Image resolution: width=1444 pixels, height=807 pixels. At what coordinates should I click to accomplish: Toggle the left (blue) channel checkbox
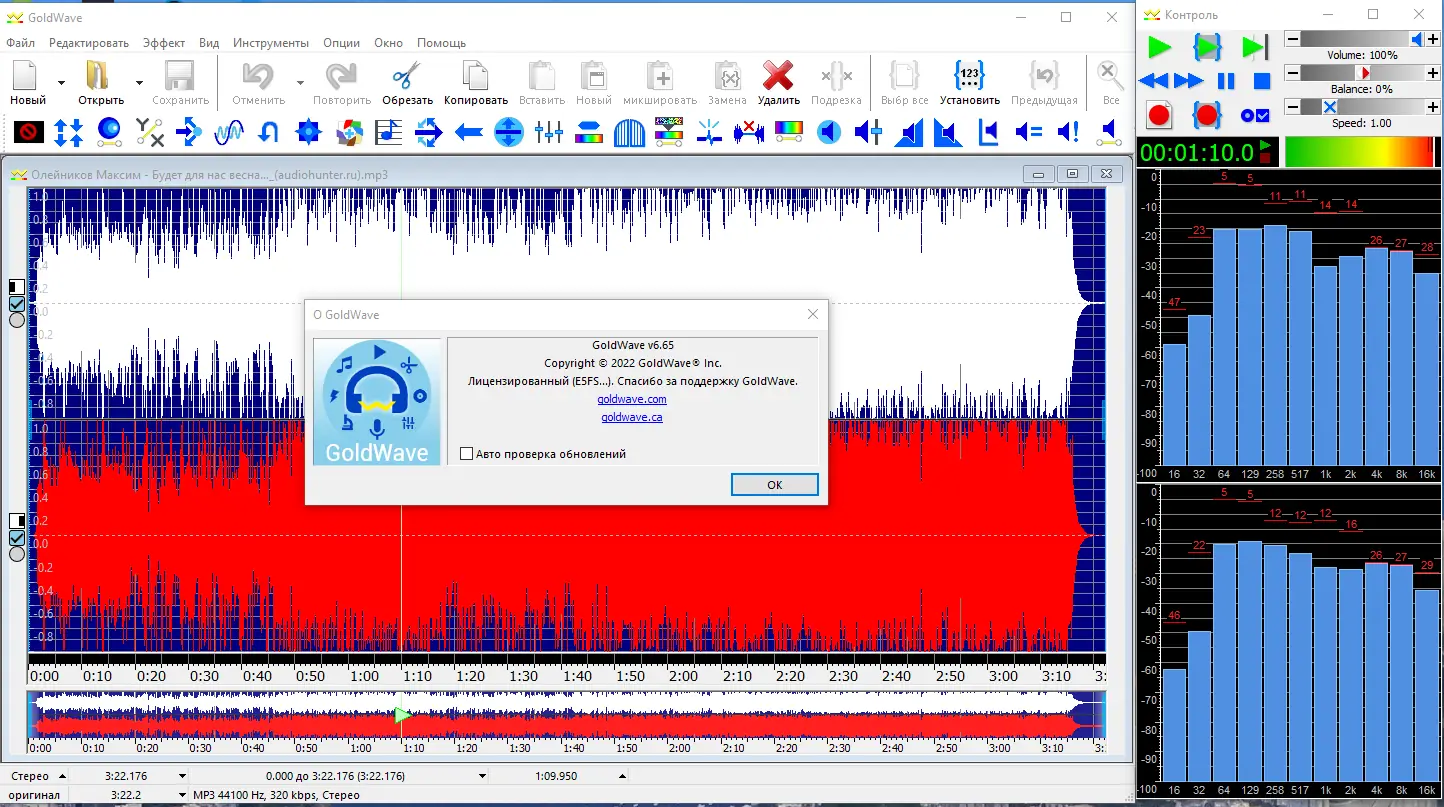coord(17,304)
